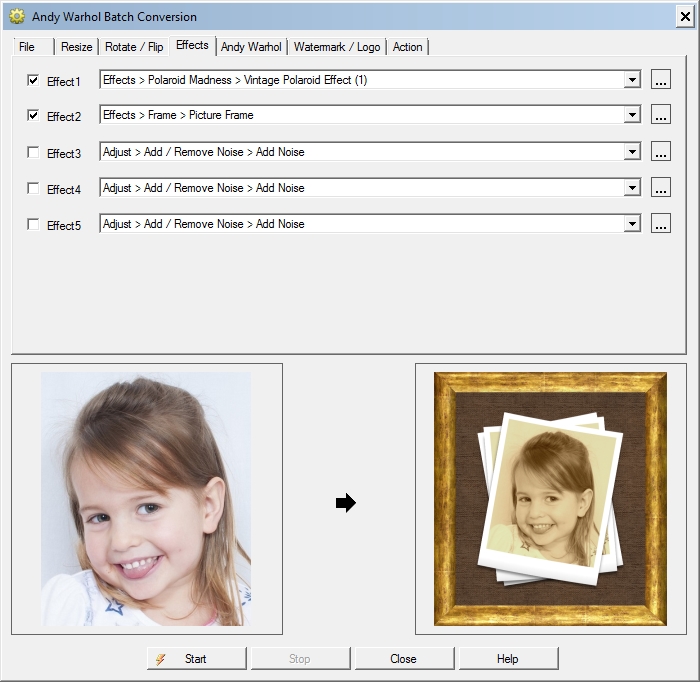
Task: Enable the Effect3 checkbox
Action: 33,152
